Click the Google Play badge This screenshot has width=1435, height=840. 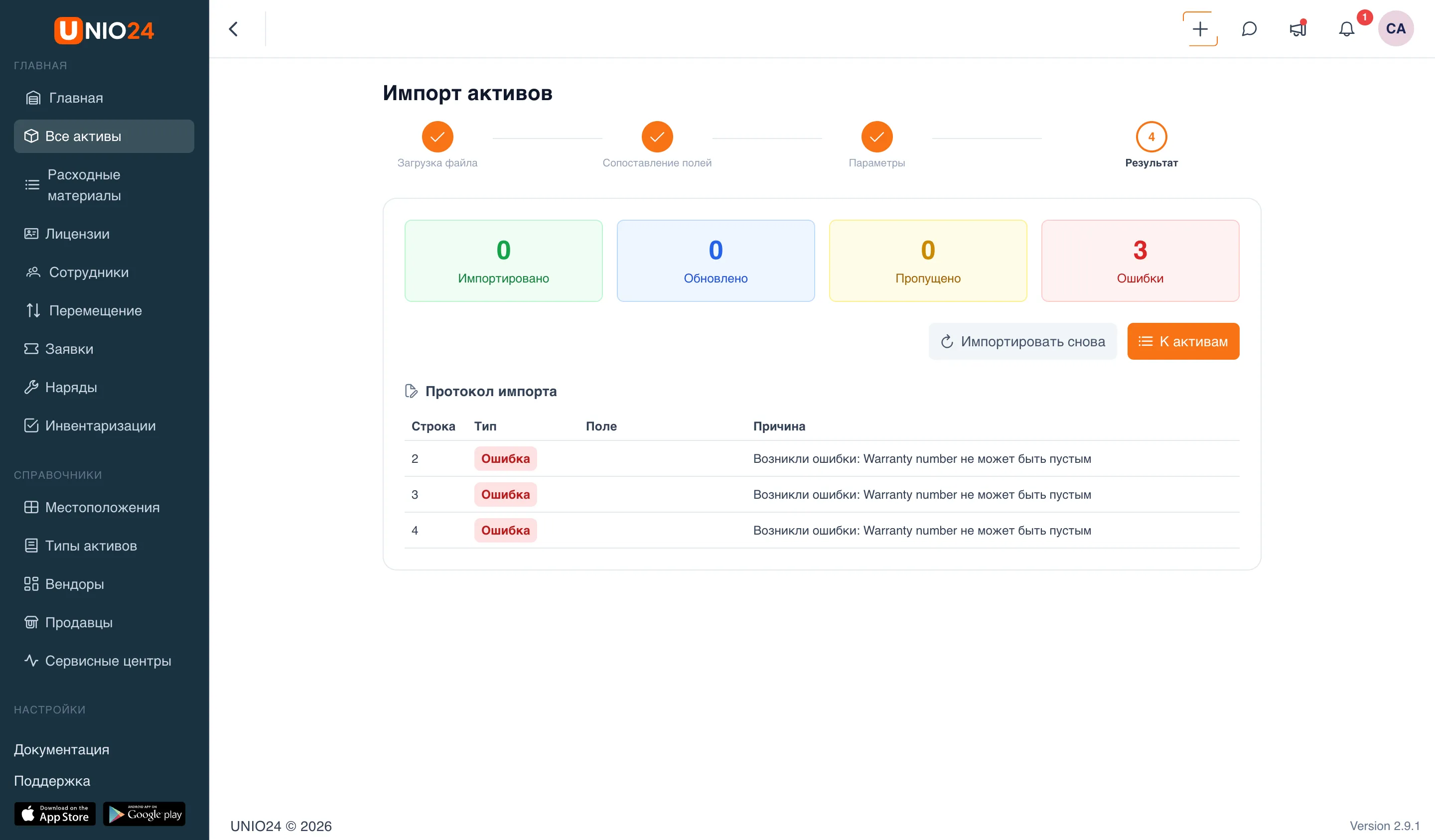tap(144, 814)
